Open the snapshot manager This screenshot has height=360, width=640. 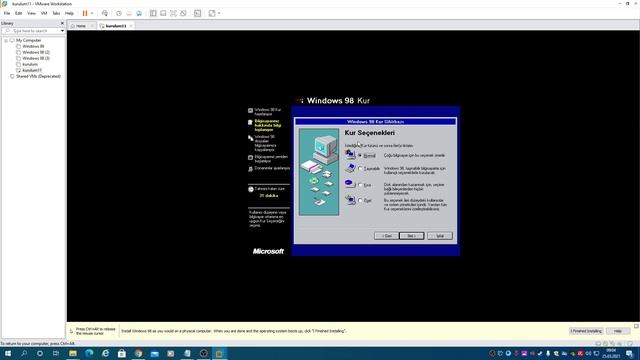[x=139, y=13]
